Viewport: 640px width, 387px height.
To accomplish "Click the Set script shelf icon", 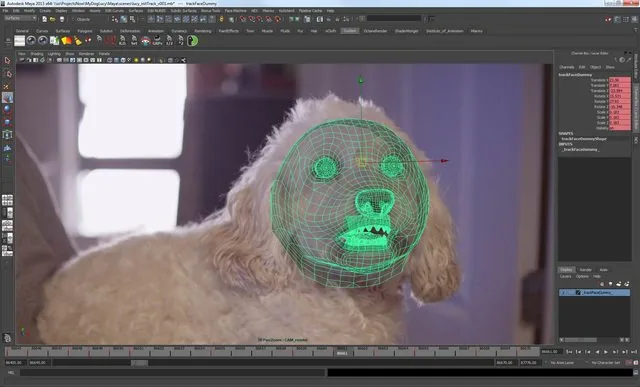I will (134, 40).
